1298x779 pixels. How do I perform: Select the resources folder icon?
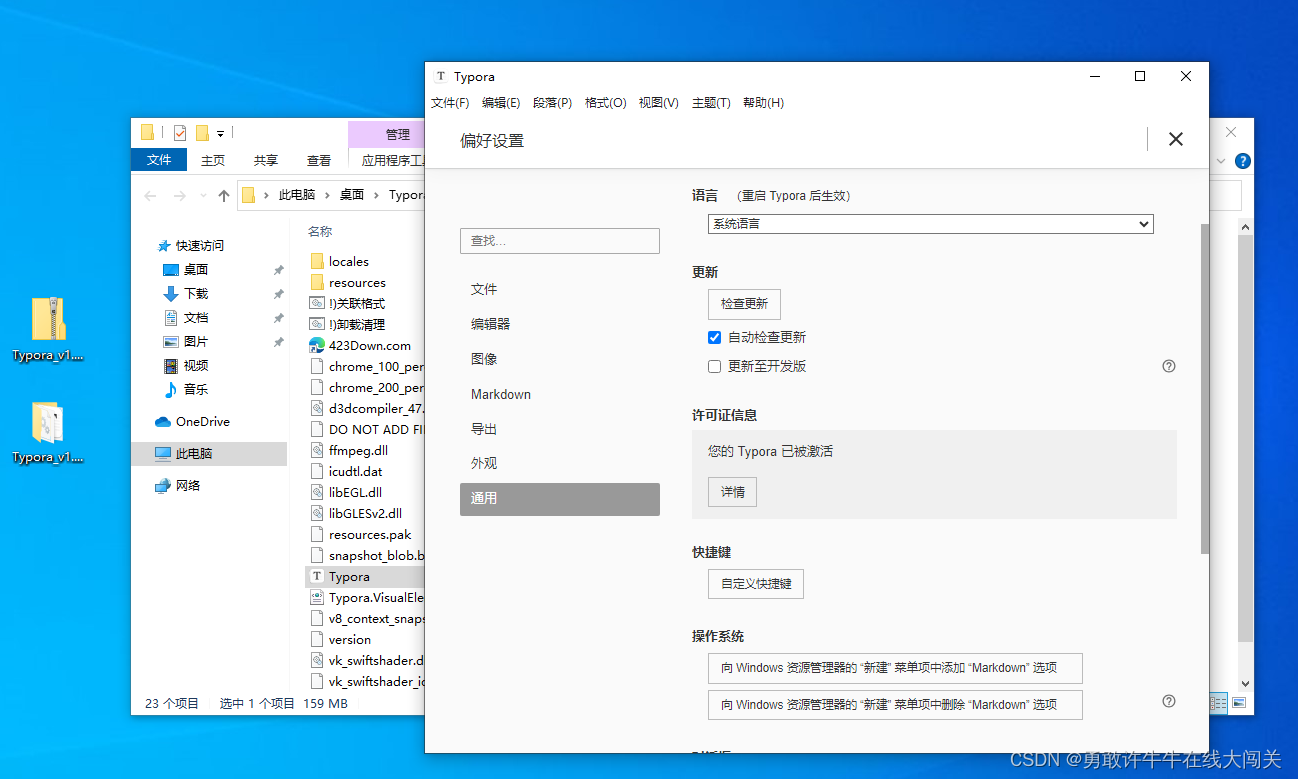point(317,282)
